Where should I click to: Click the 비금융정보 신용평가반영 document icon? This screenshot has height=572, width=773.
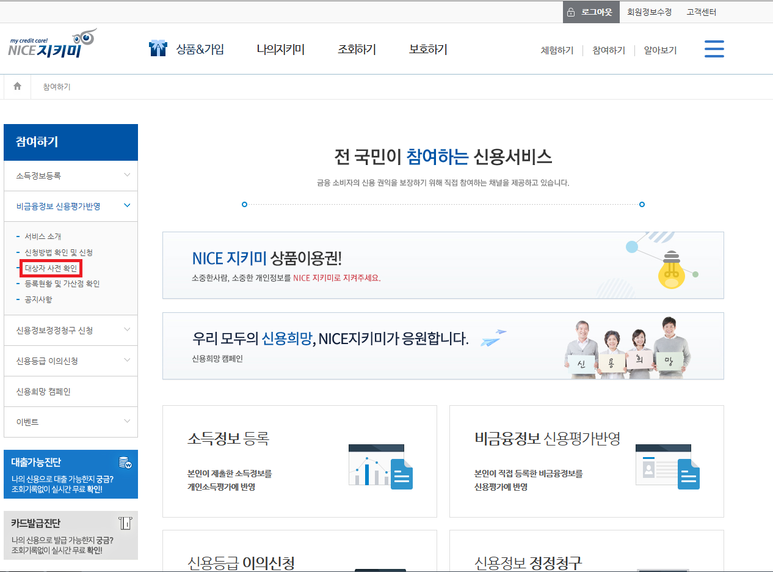tap(668, 466)
